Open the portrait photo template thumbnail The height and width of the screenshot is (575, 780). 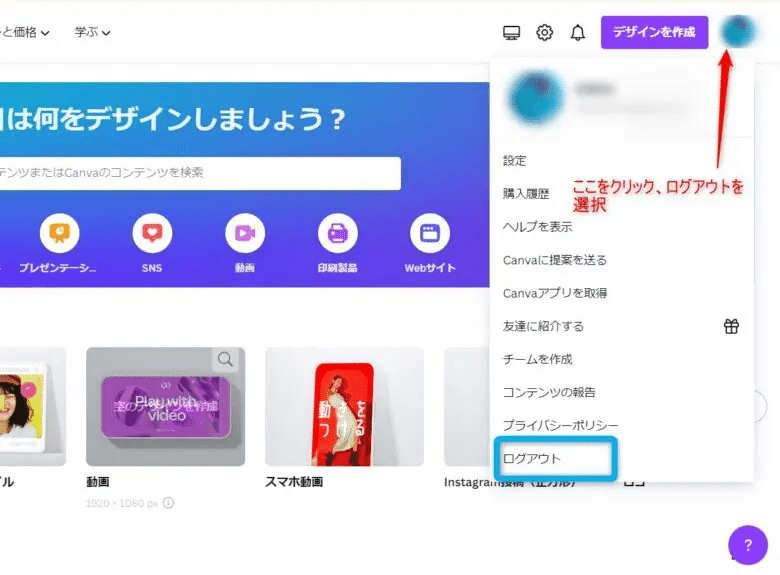33,406
